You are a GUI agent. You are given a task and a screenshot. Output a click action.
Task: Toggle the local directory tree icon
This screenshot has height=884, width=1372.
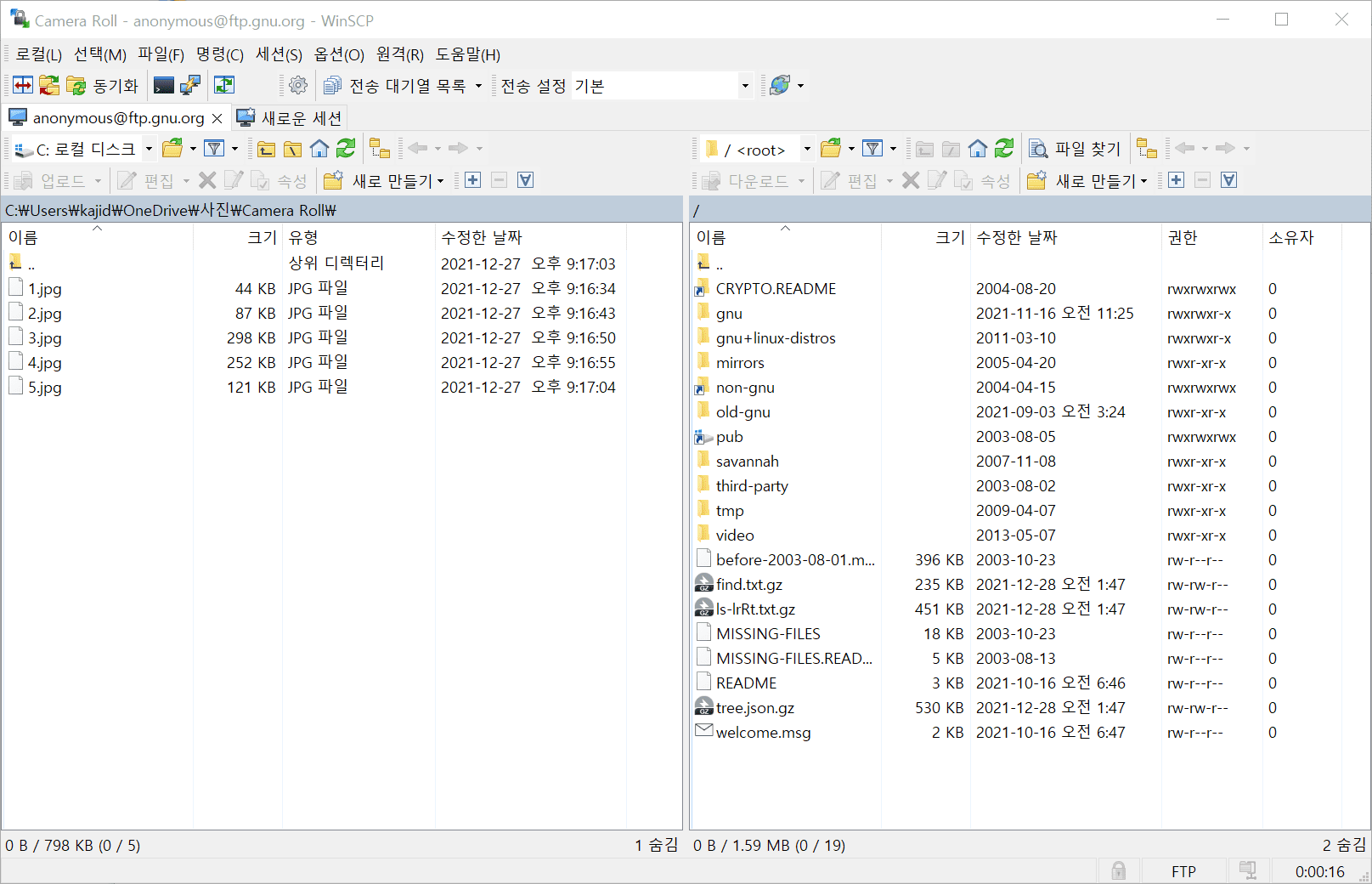click(379, 149)
